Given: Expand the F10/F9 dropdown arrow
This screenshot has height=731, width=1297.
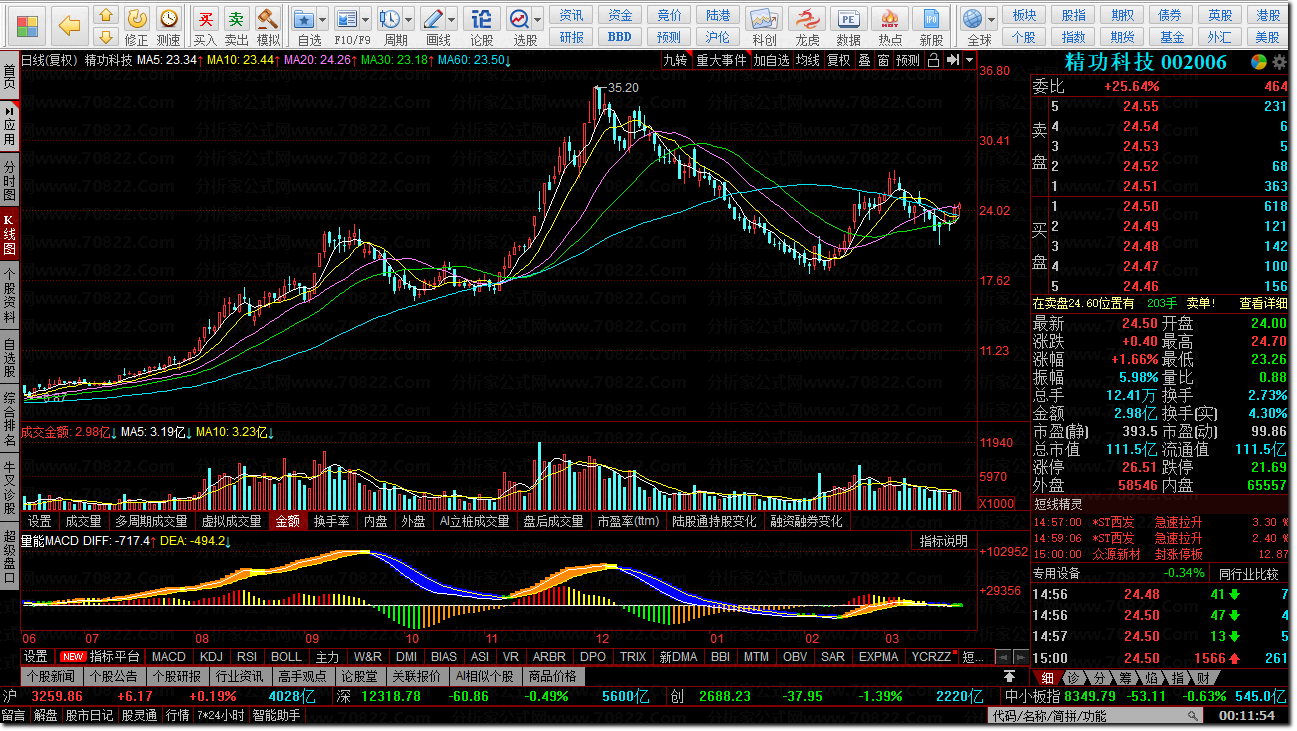Looking at the screenshot, I should [365, 19].
